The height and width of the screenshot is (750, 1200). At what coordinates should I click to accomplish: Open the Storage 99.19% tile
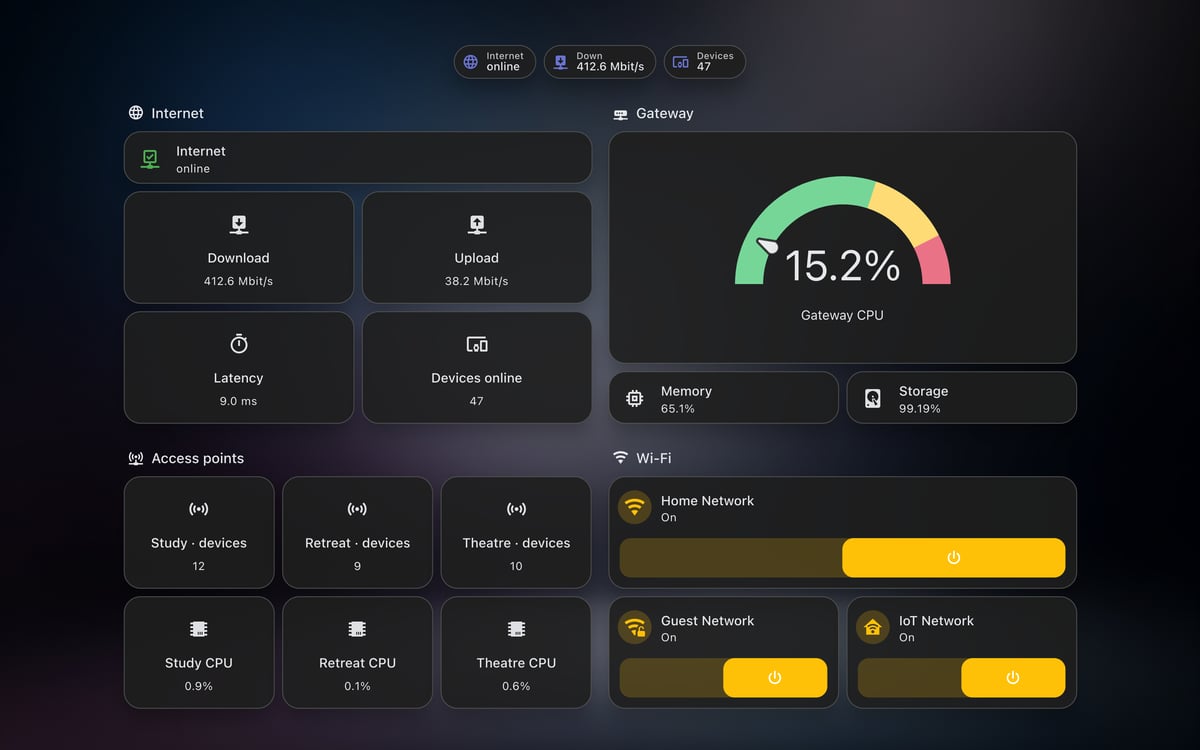pyautogui.click(x=962, y=398)
